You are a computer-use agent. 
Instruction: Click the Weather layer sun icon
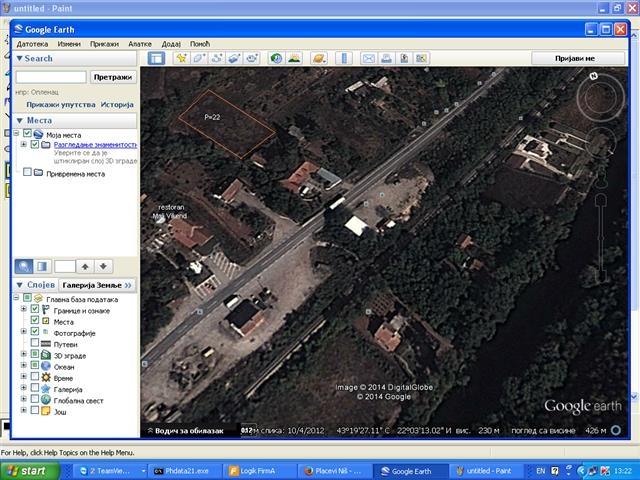[x=46, y=378]
